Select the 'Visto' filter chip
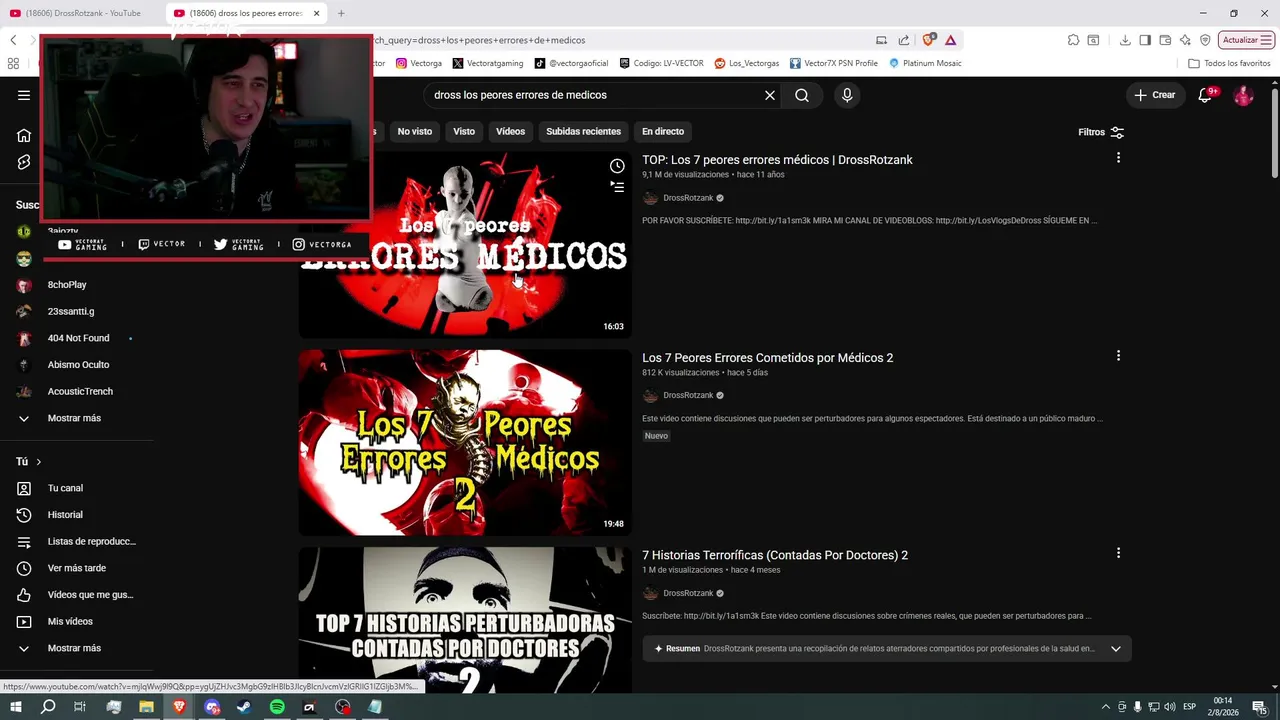Image resolution: width=1280 pixels, height=720 pixels. (464, 131)
